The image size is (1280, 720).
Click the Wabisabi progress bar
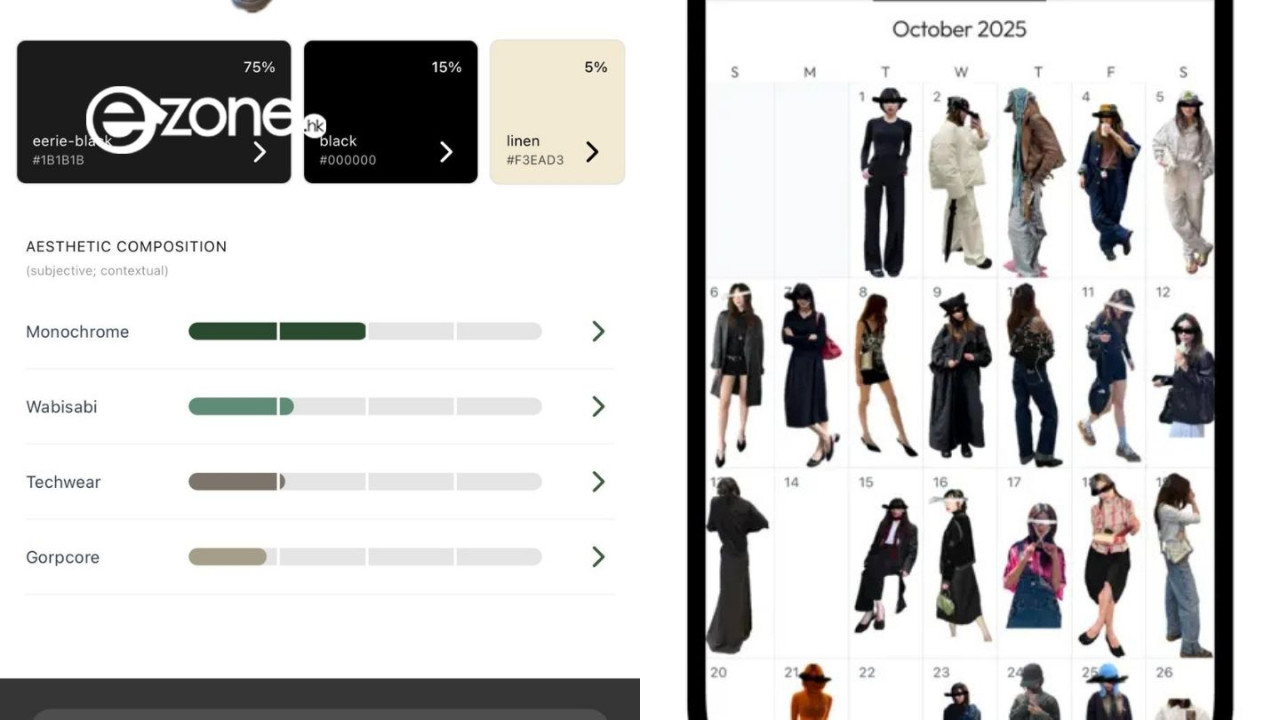tap(365, 406)
